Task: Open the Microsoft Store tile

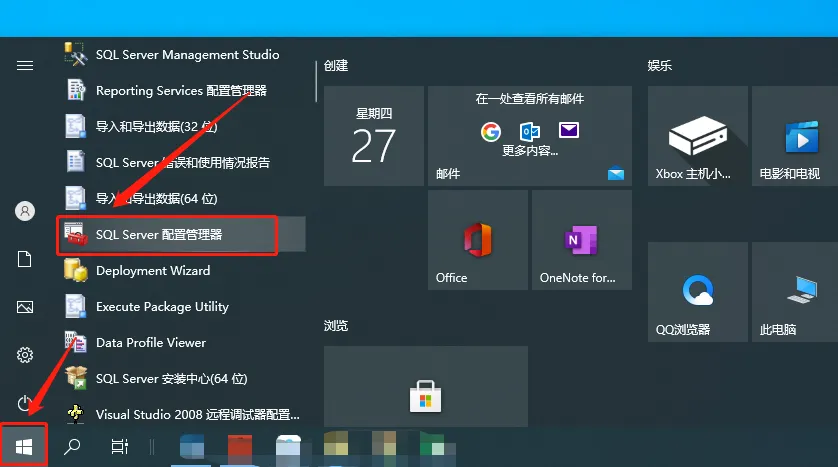Action: 425,386
